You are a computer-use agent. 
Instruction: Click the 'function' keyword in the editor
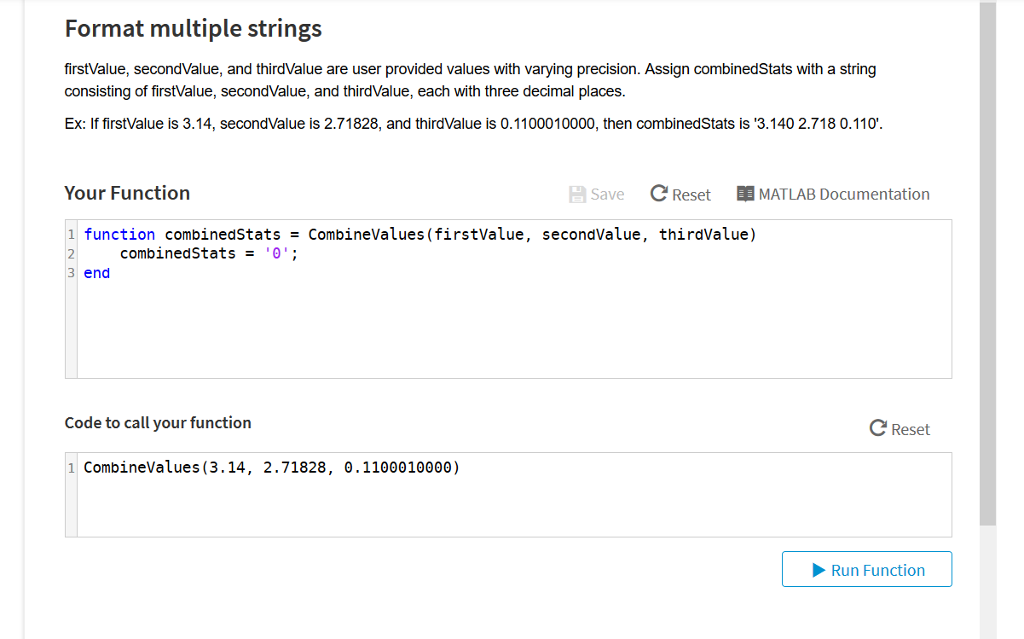[x=119, y=235]
